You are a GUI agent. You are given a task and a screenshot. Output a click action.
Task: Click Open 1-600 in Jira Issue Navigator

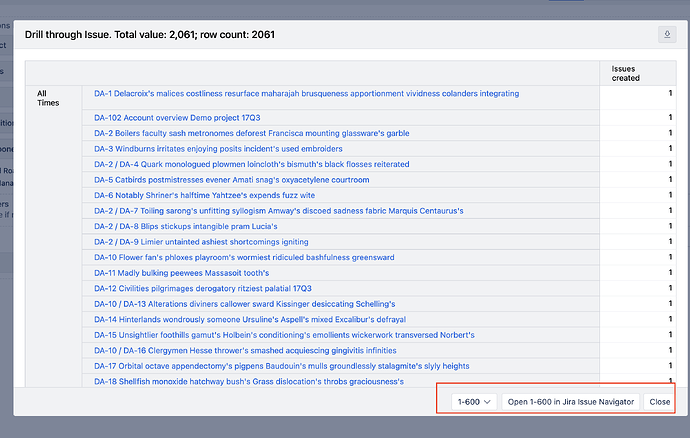coord(571,401)
